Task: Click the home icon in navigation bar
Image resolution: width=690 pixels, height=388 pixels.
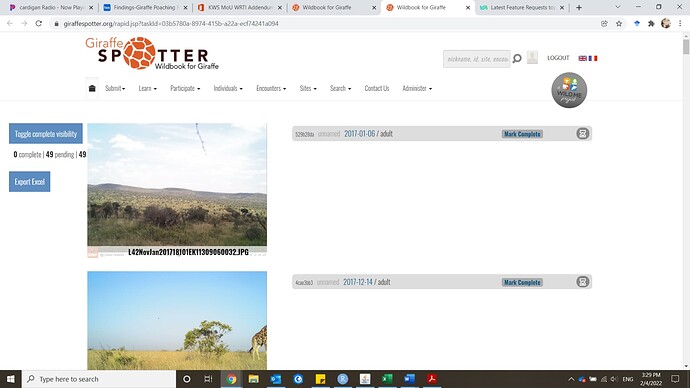Action: (x=92, y=88)
